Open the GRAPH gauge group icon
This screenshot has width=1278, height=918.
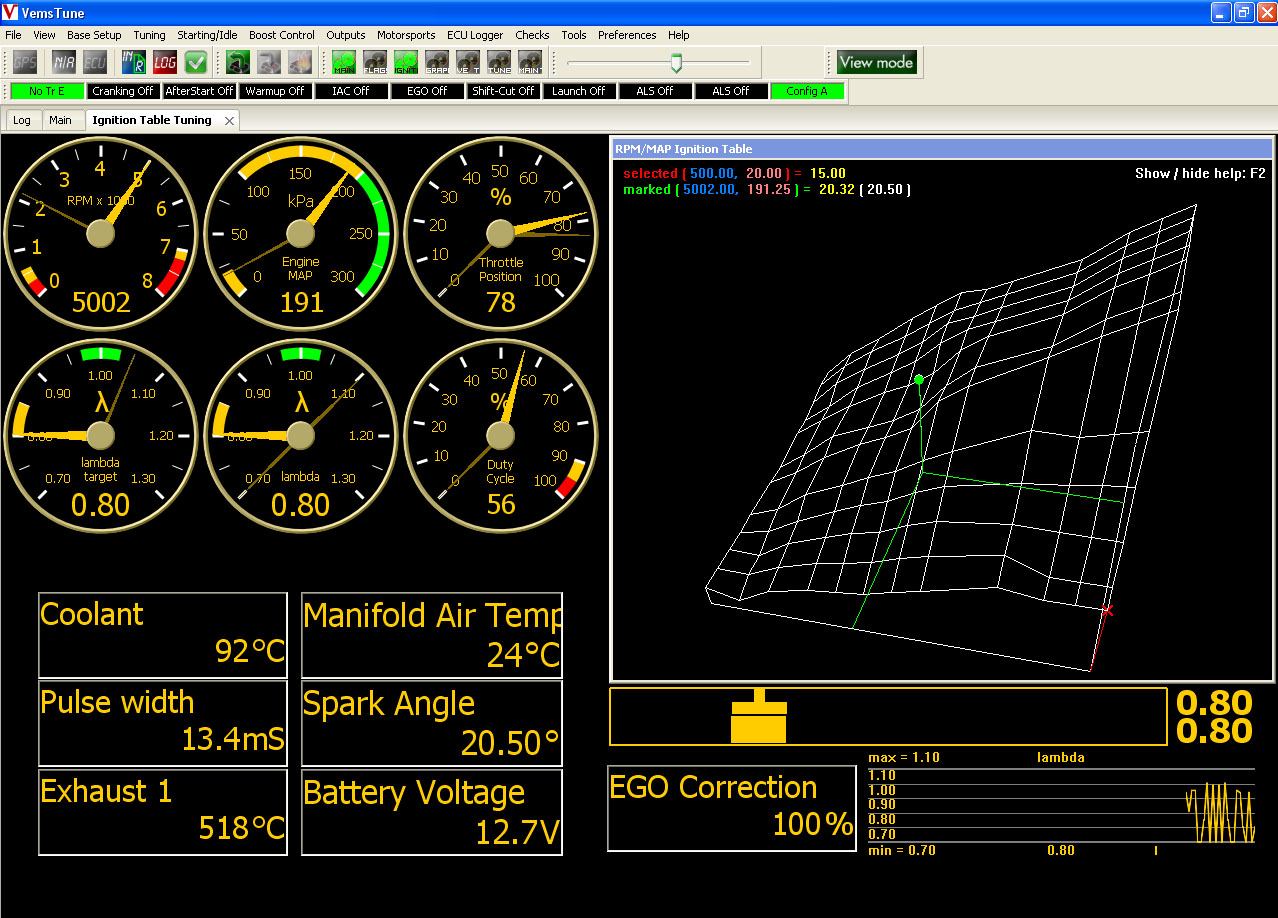(437, 62)
